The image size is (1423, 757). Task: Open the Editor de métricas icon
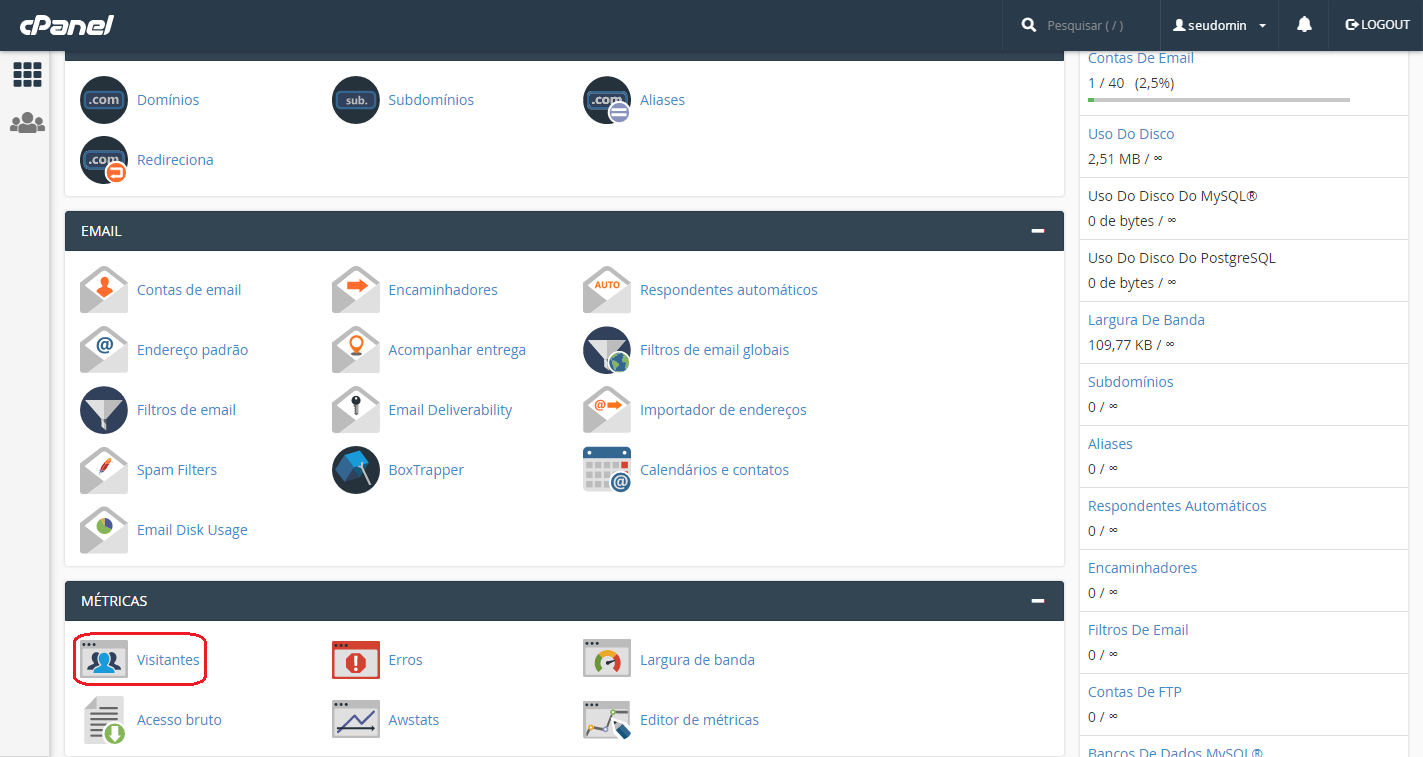[x=607, y=720]
